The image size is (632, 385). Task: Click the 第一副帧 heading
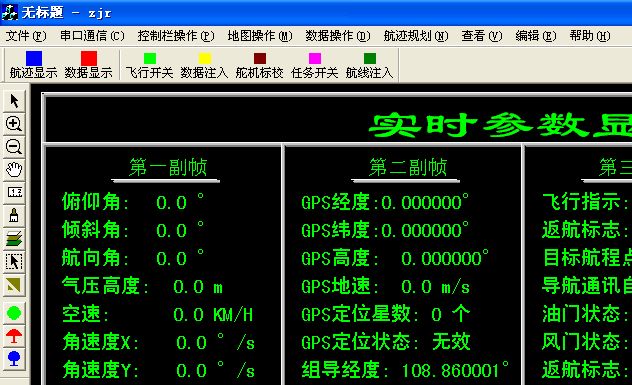tap(168, 167)
